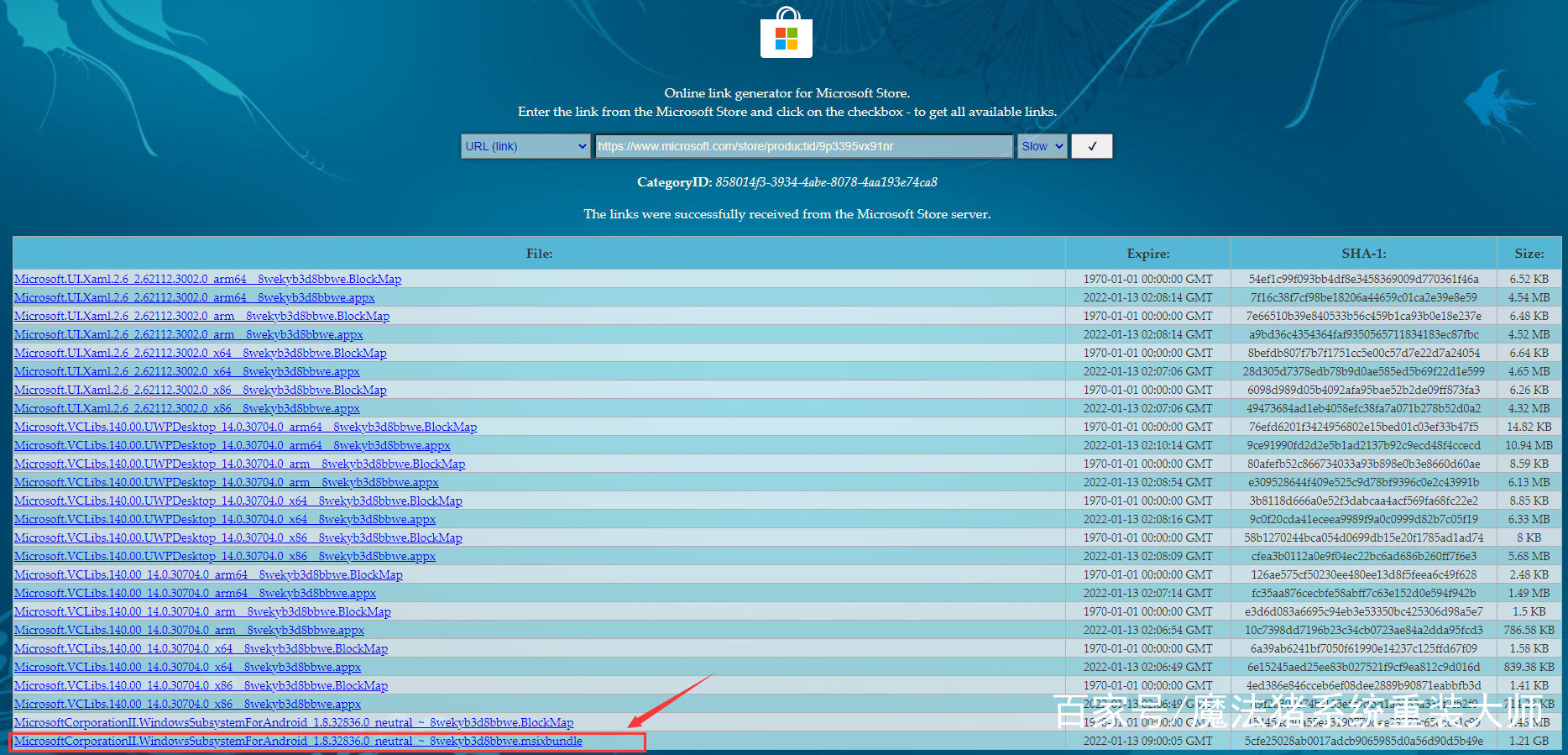The height and width of the screenshot is (755, 1568).
Task: Open VCLibs UWPDesktop x86 BlockMap link
Action: 238,537
